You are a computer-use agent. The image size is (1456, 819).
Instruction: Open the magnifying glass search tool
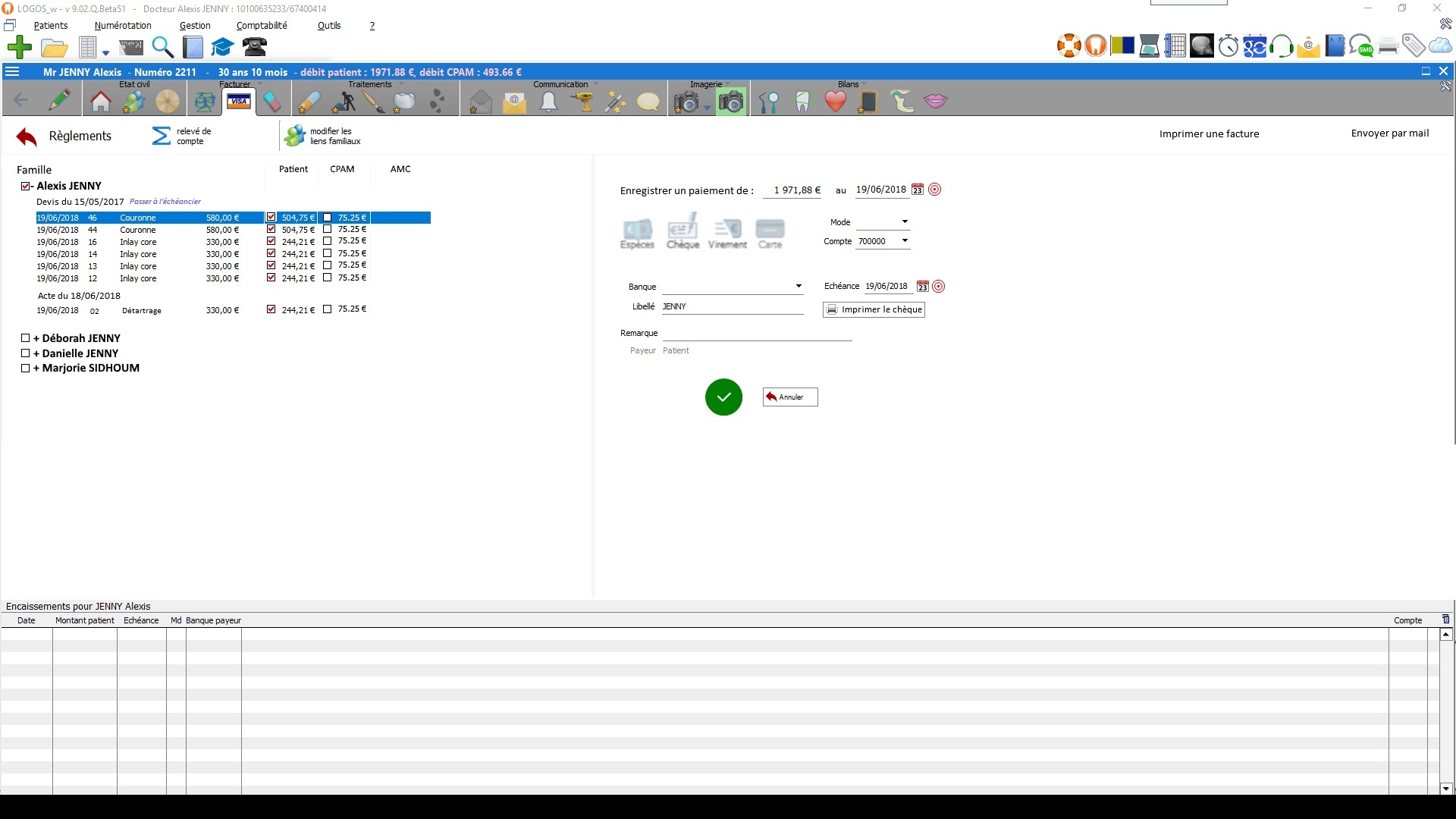click(x=162, y=48)
